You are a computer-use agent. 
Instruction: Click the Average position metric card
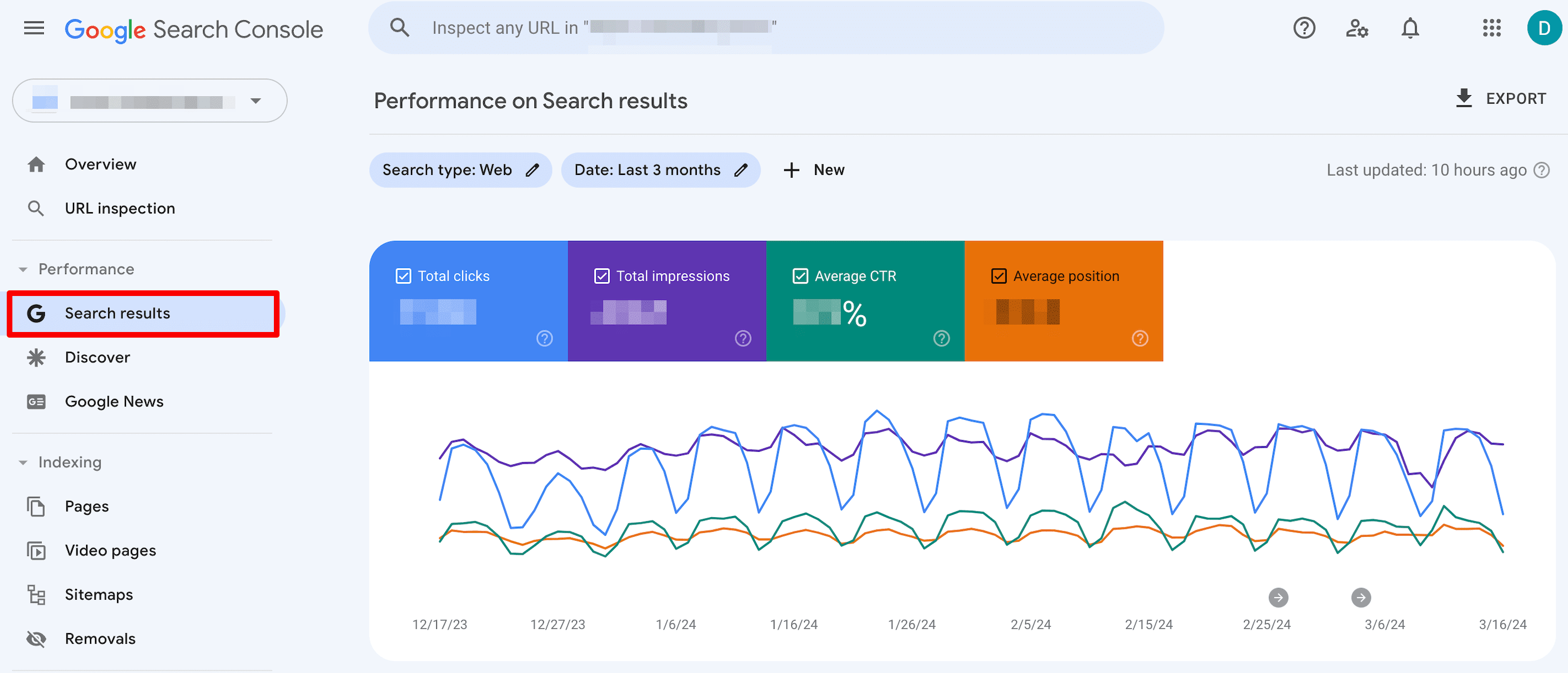pyautogui.click(x=1064, y=300)
